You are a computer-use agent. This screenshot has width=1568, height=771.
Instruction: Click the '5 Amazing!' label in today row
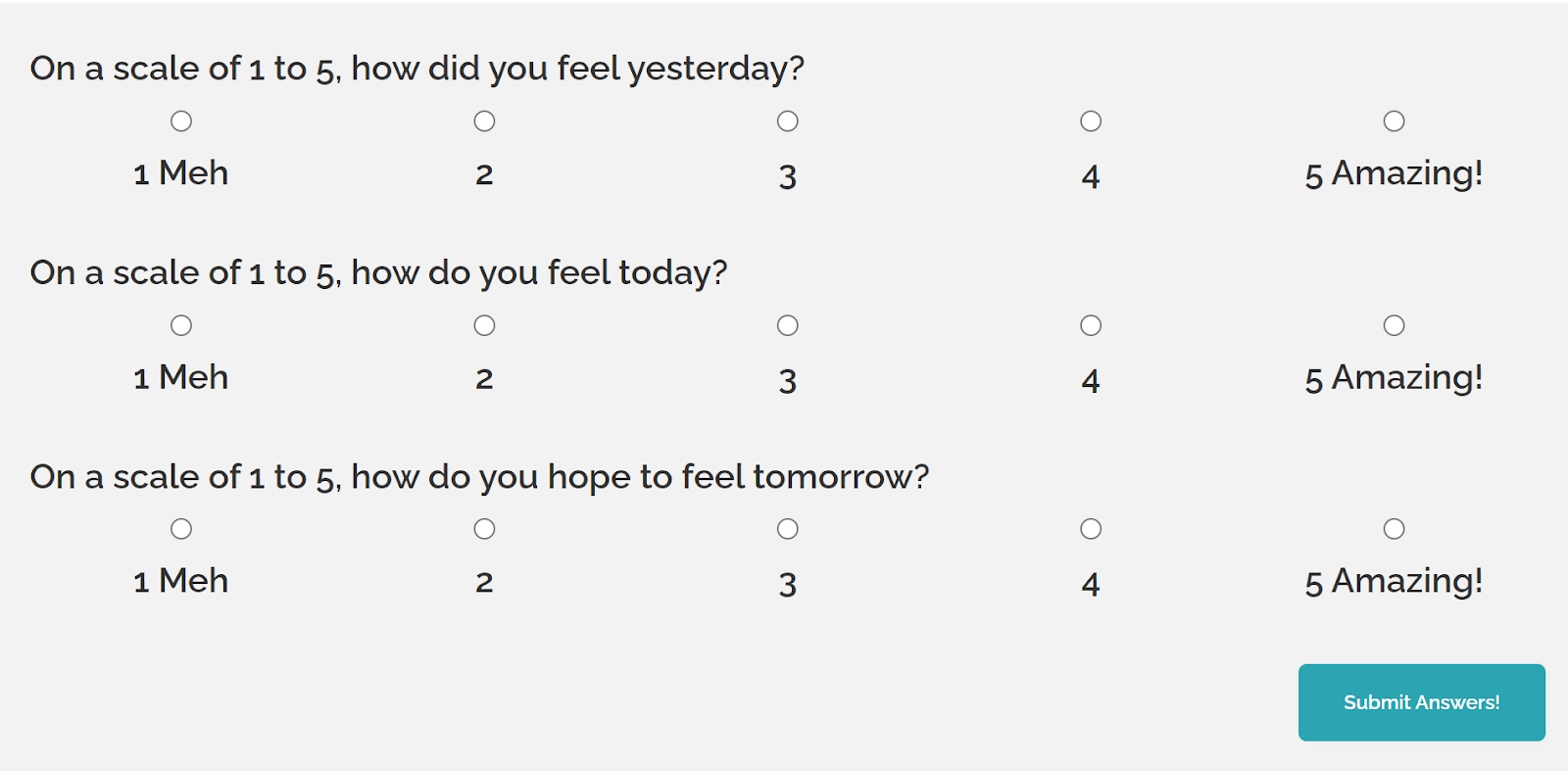pos(1394,378)
